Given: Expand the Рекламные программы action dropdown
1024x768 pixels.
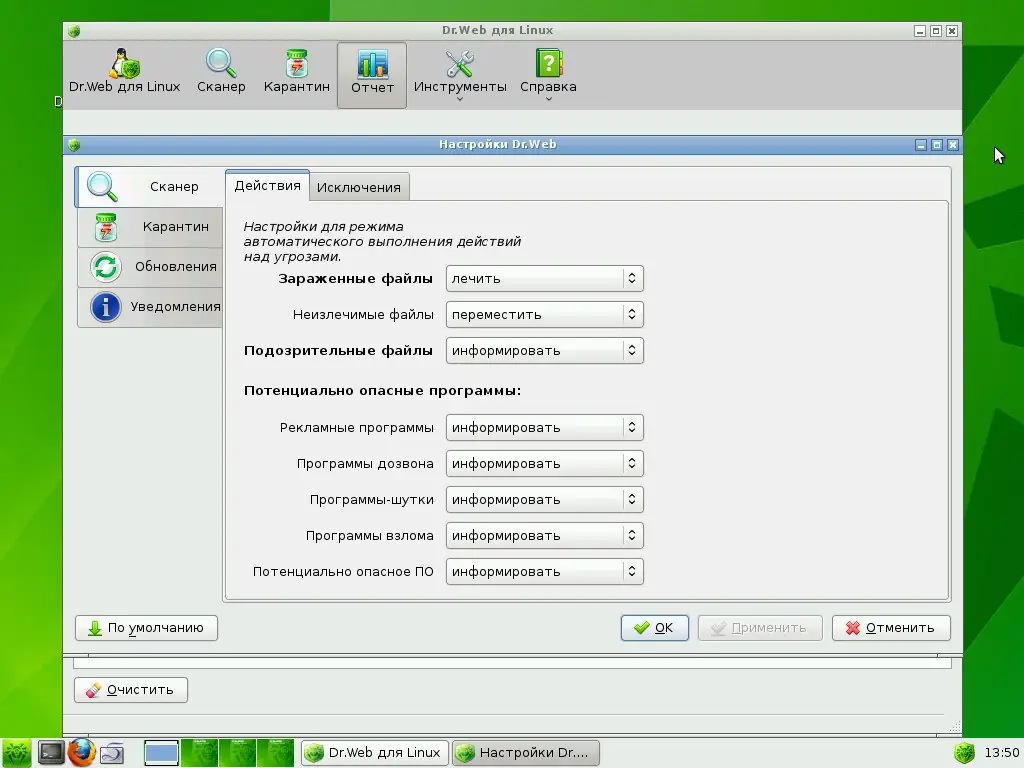Looking at the screenshot, I should point(544,427).
